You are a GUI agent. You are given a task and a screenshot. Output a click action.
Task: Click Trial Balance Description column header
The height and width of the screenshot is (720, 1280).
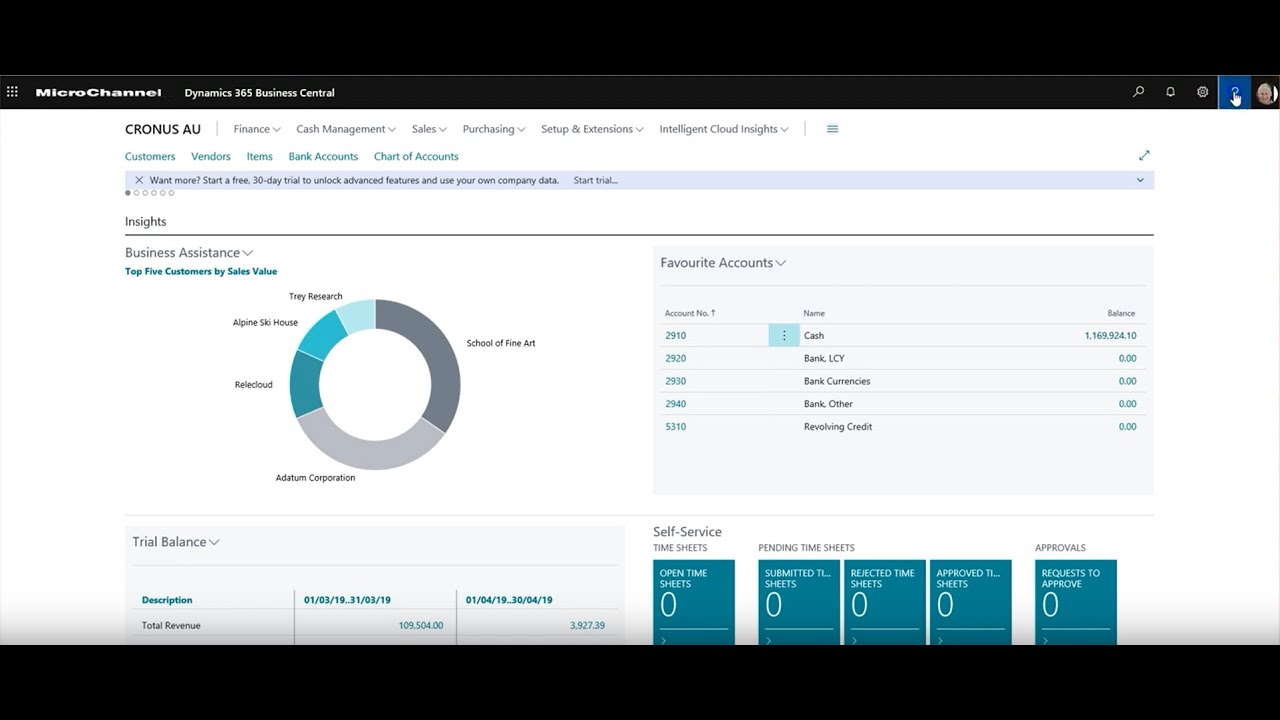(167, 600)
